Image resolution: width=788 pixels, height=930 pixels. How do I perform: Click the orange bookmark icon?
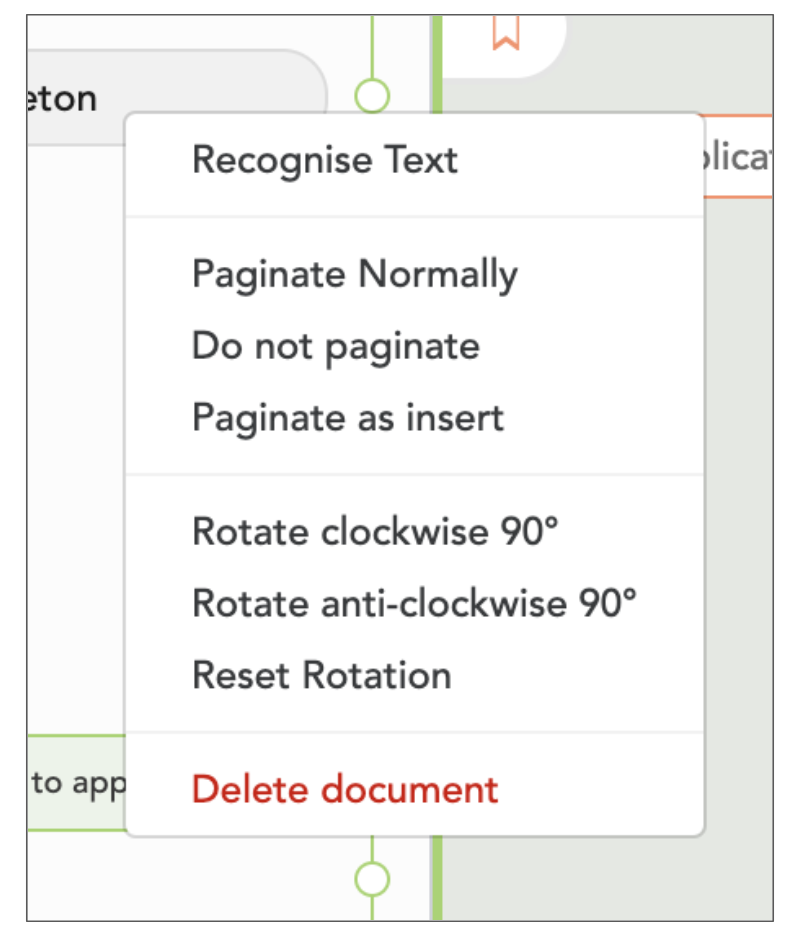tap(506, 33)
